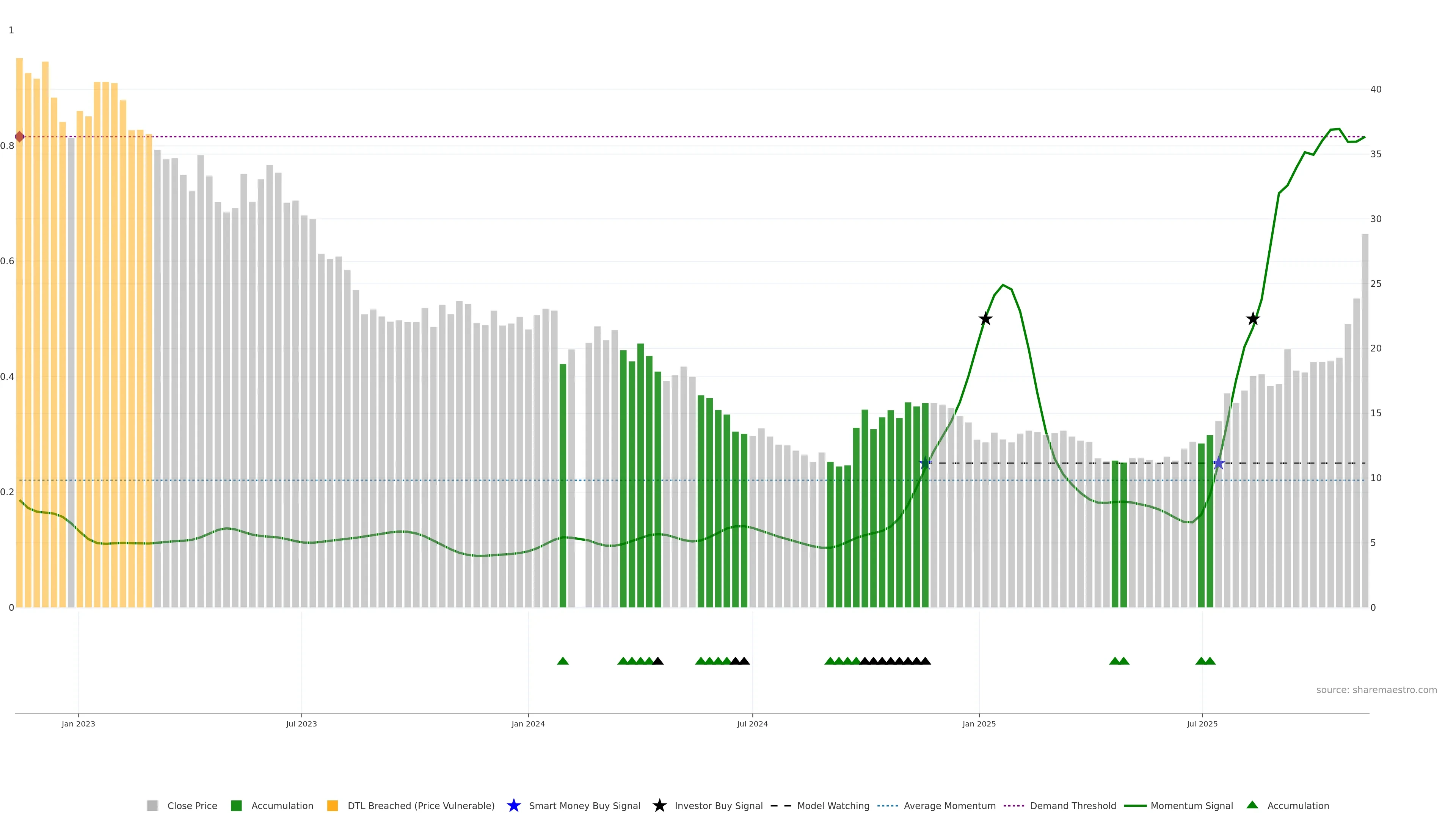This screenshot has width=1456, height=819.
Task: Click the red diamond on the demand threshold line
Action: coord(20,137)
